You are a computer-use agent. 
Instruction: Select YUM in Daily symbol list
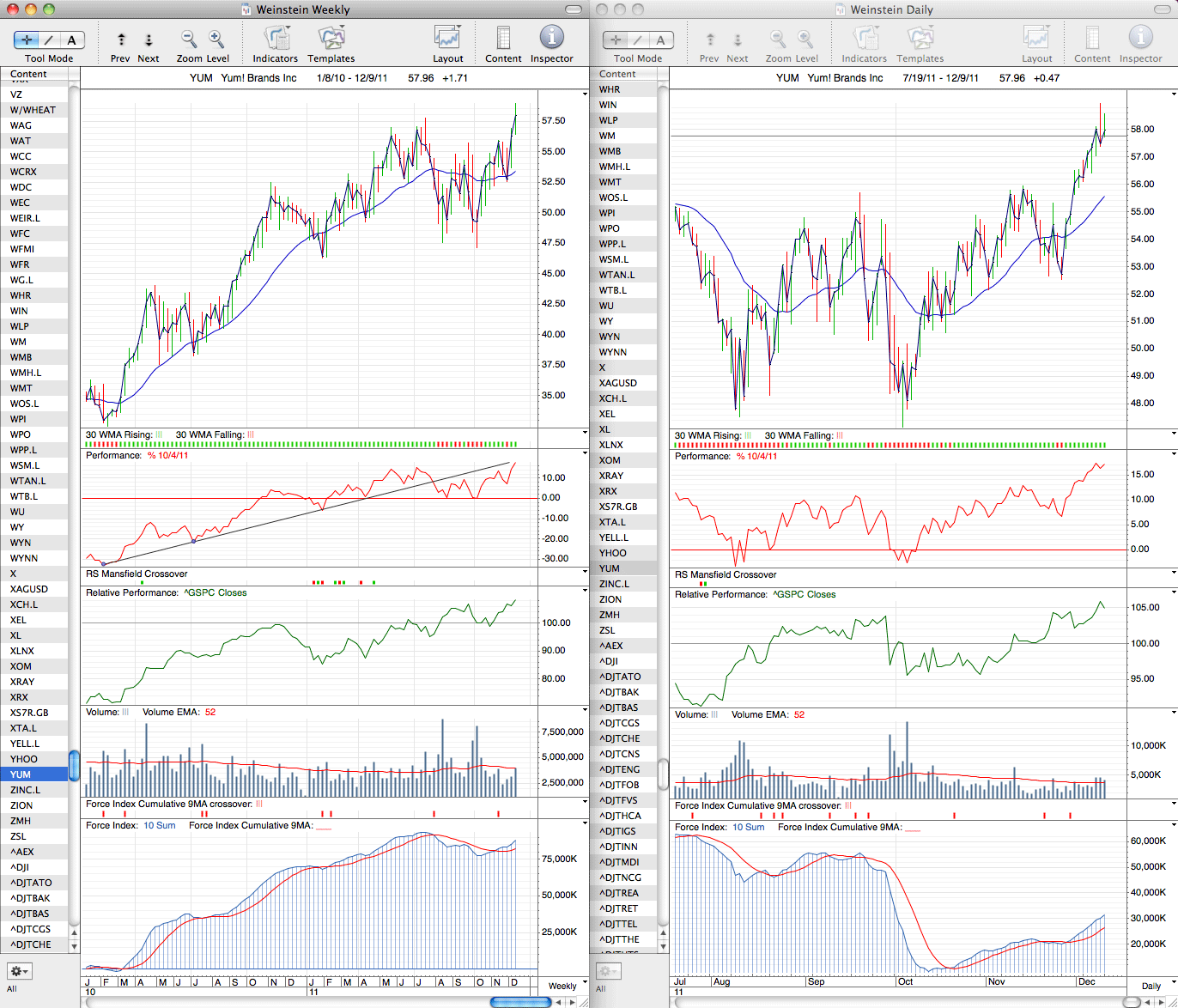623,568
